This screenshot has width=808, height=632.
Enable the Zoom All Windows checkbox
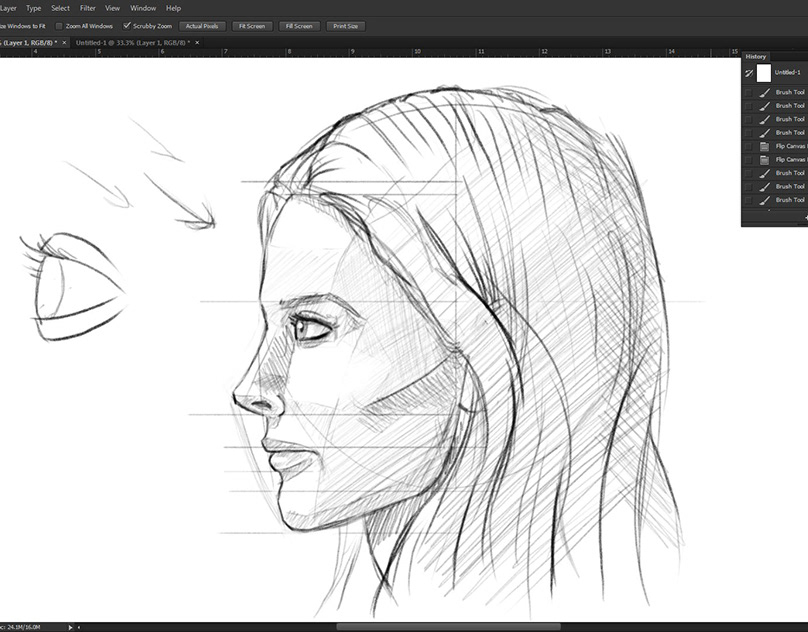click(59, 26)
